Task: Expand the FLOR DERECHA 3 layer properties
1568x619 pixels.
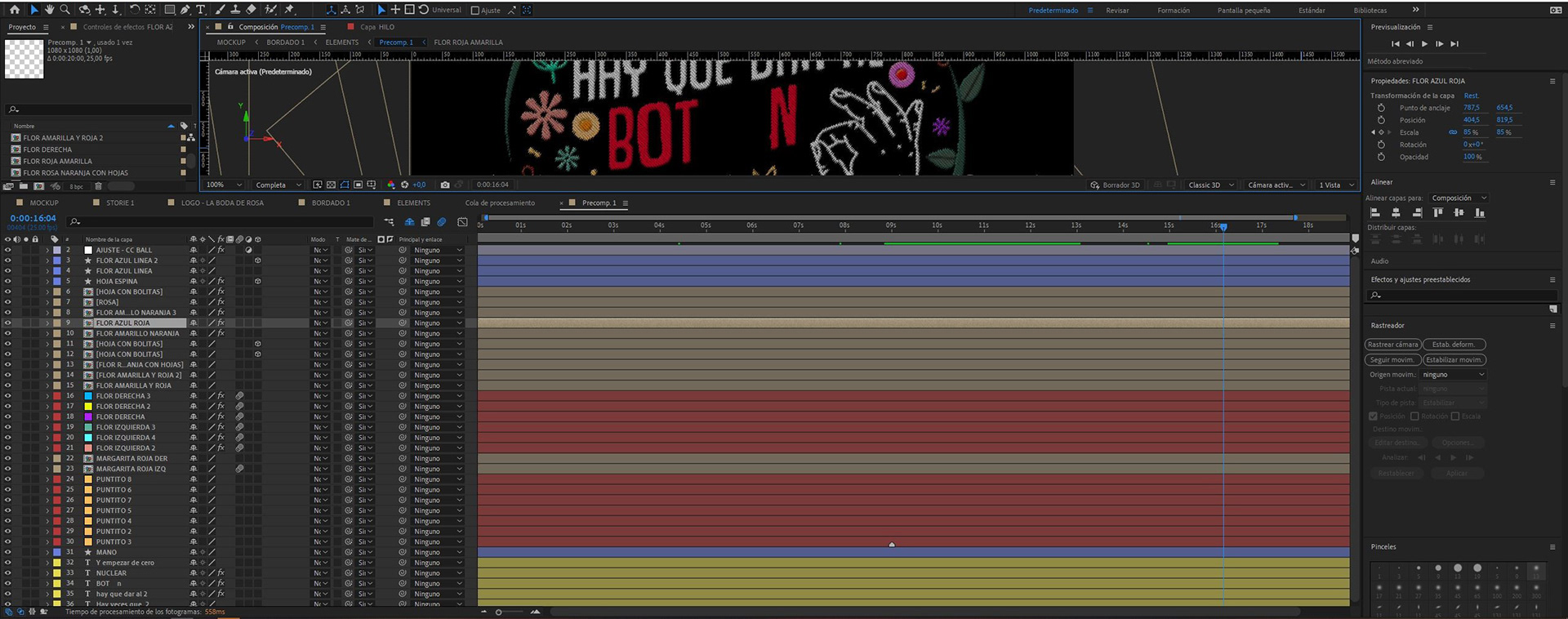Action: click(47, 396)
